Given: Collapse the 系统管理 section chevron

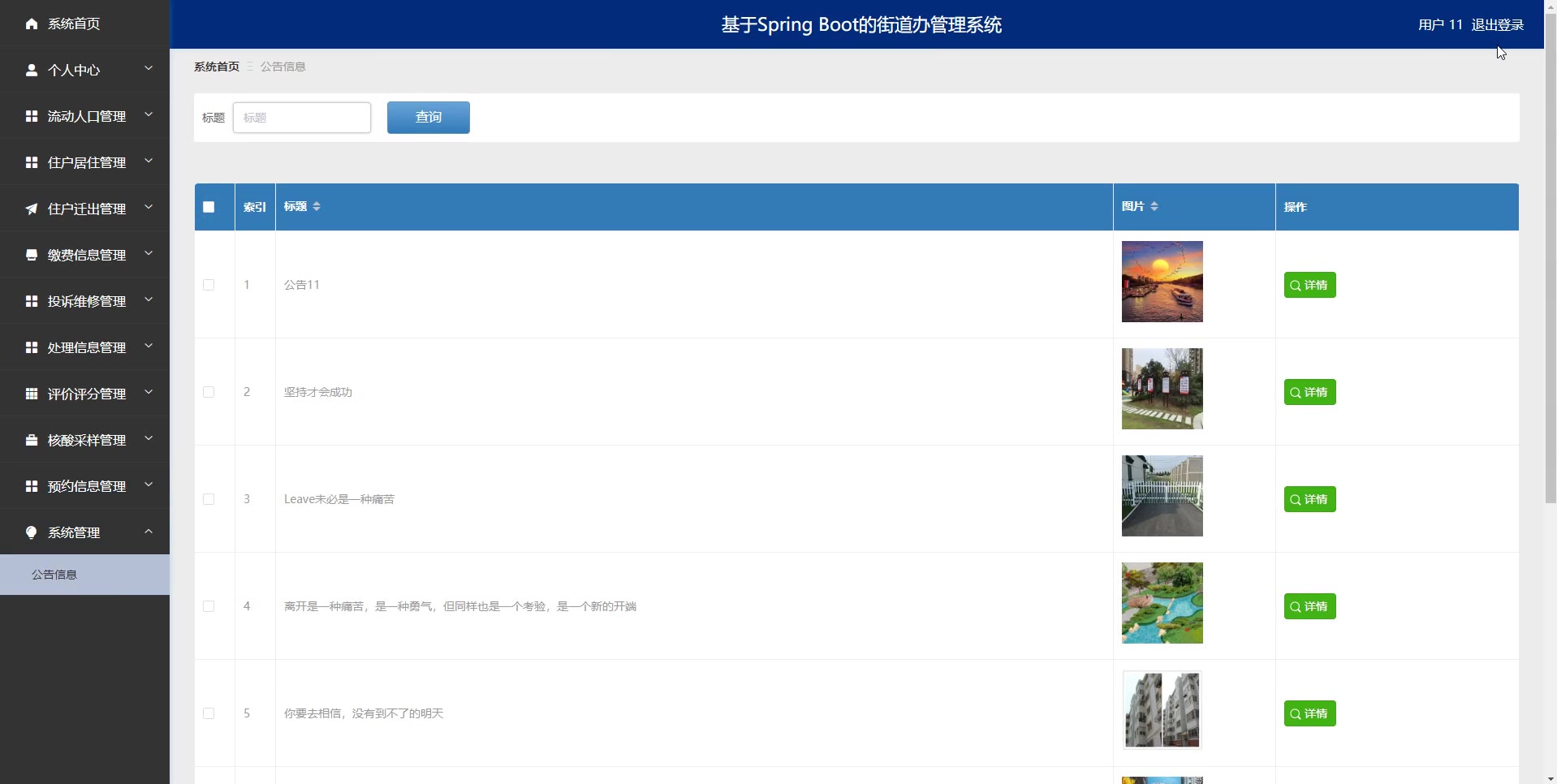Looking at the screenshot, I should coord(149,532).
